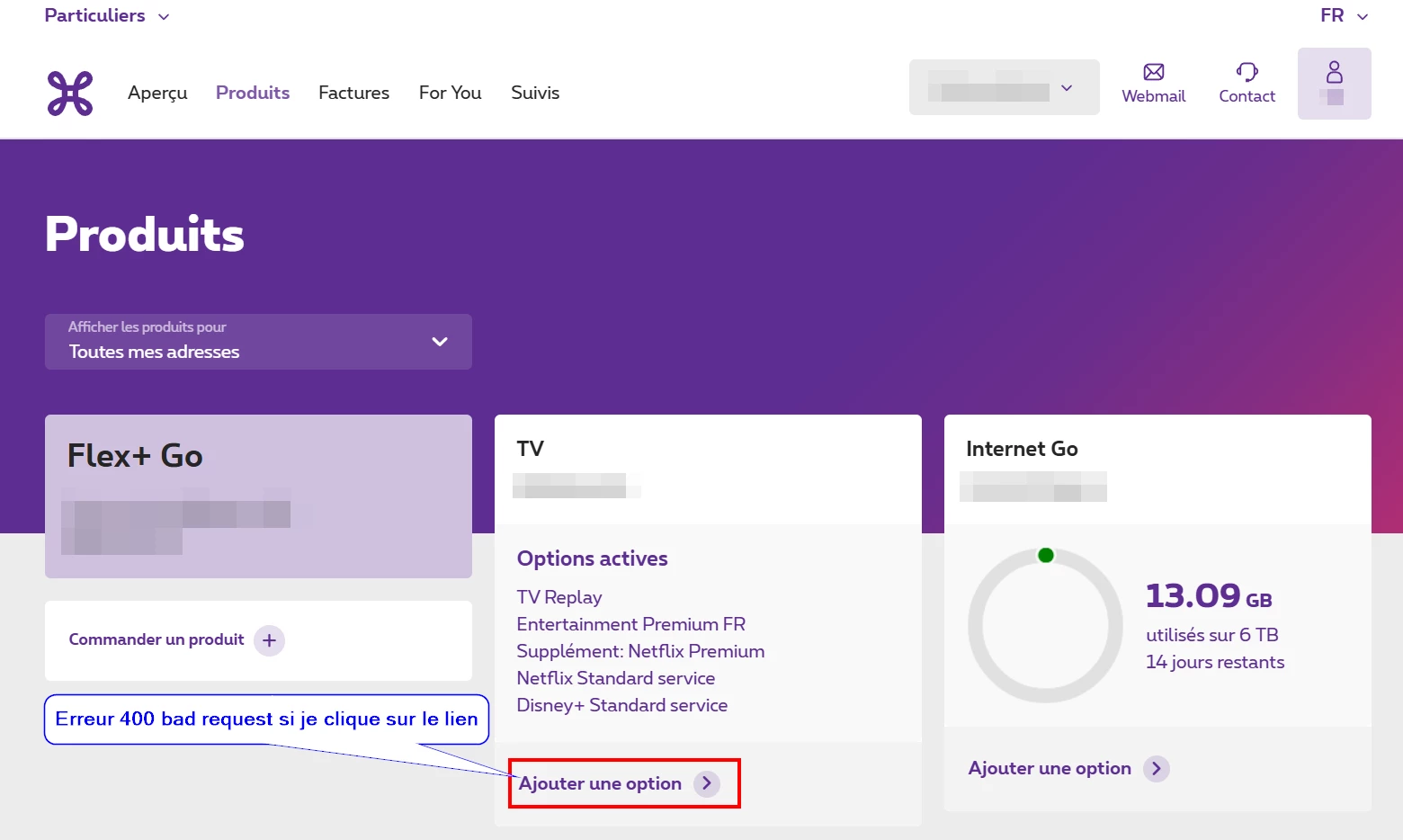
Task: Expand Afficher les produits pour dropdown
Action: pyautogui.click(x=258, y=342)
